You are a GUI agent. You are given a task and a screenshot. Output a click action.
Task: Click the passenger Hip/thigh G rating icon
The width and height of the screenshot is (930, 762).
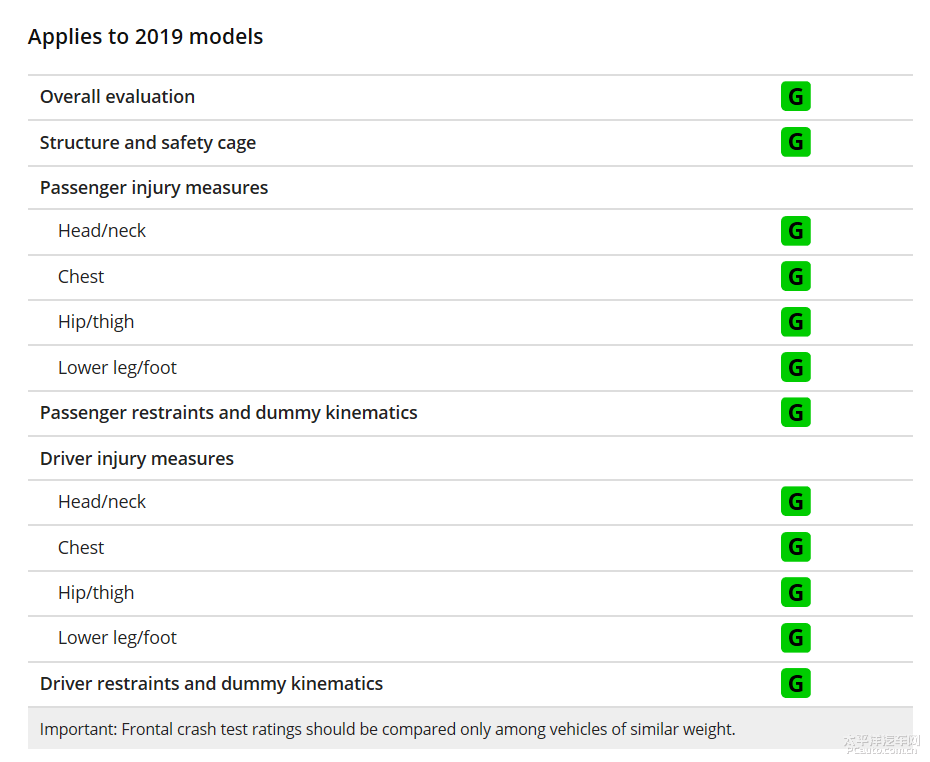(x=795, y=322)
